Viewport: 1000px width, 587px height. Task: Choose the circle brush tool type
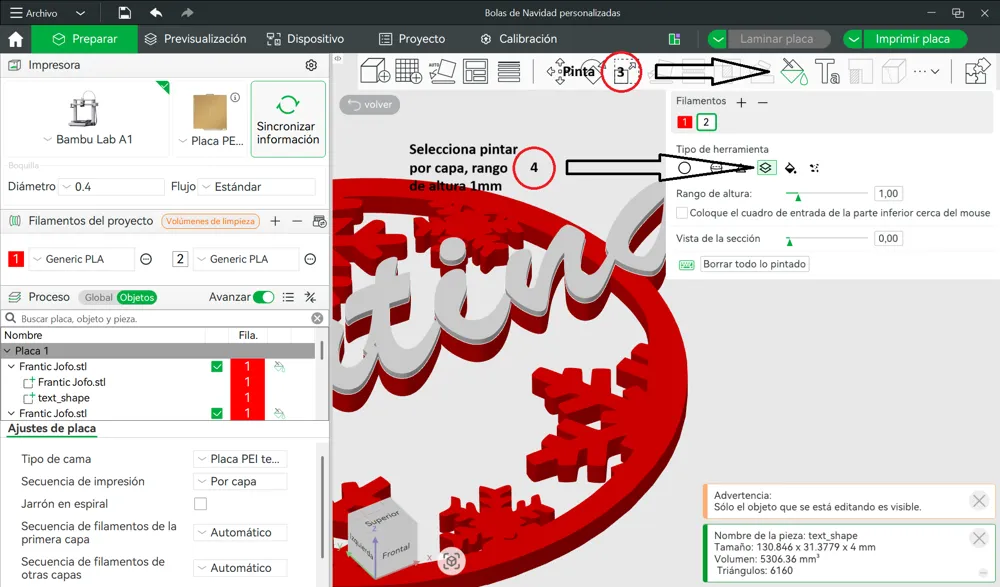click(684, 168)
